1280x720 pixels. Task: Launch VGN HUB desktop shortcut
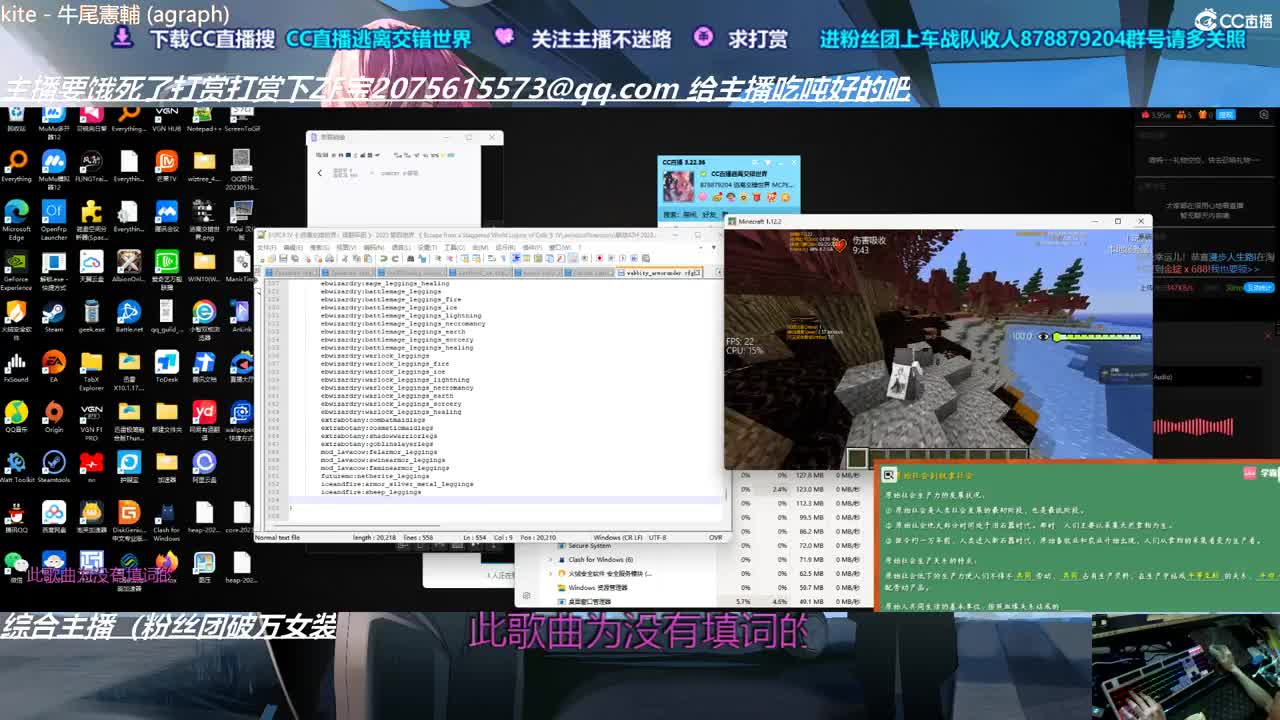coord(166,118)
